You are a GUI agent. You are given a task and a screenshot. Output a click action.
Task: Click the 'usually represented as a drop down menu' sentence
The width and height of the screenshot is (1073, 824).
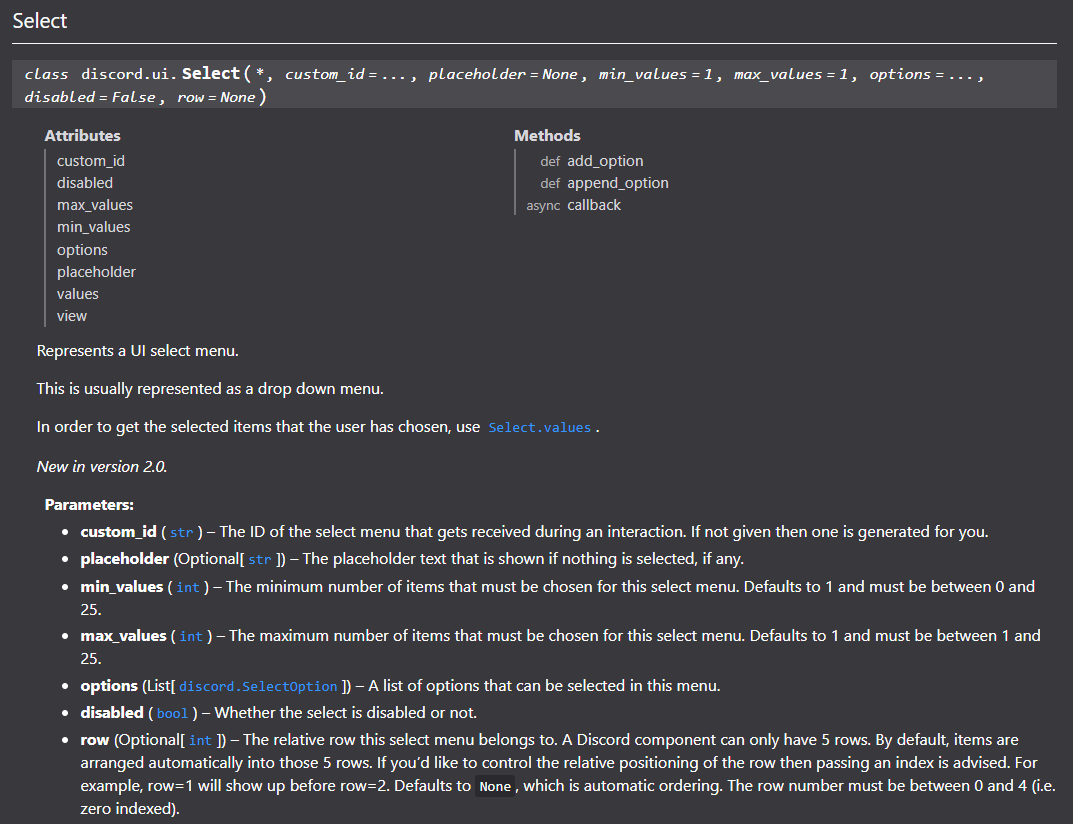click(x=209, y=389)
